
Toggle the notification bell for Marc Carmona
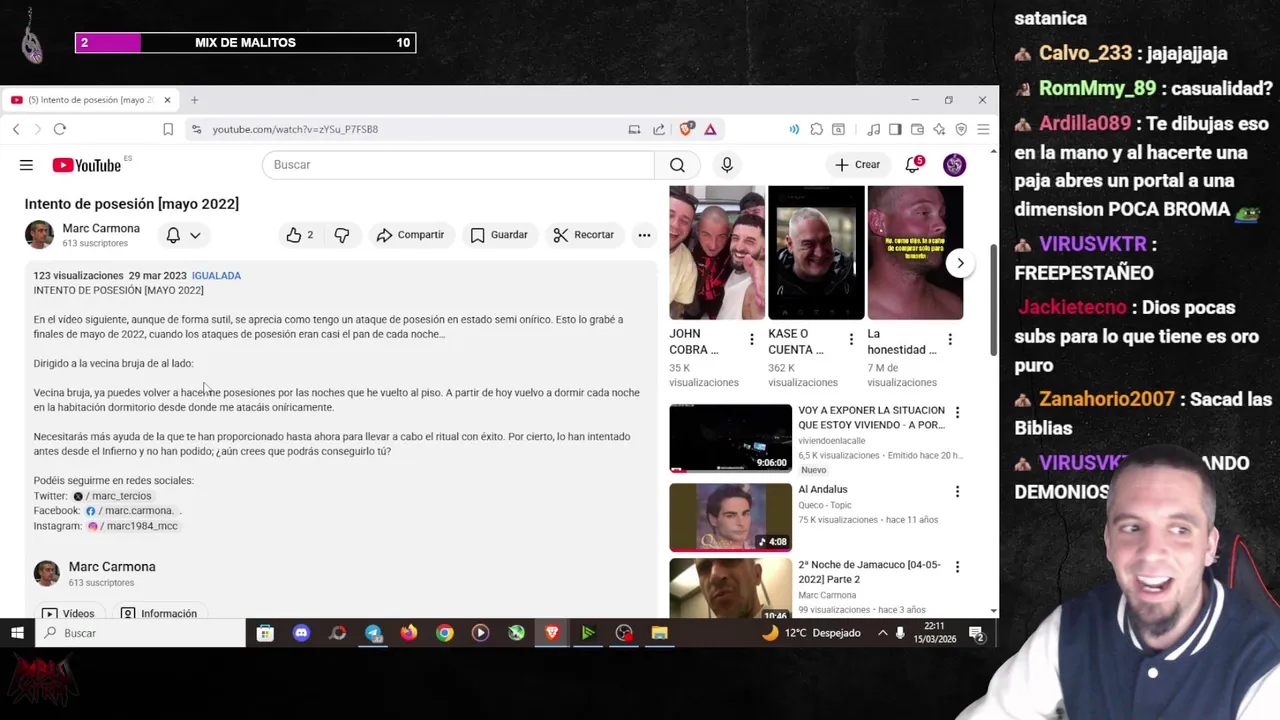[x=173, y=235]
